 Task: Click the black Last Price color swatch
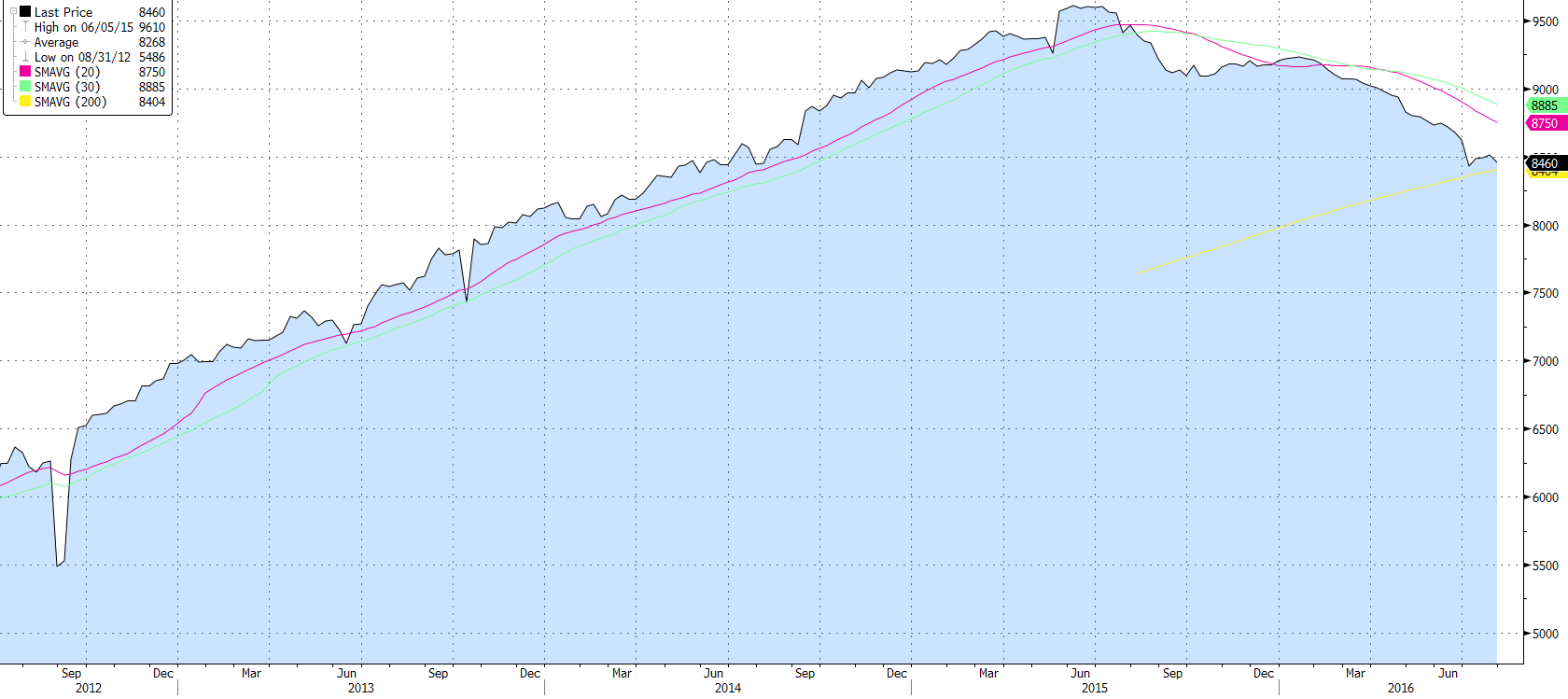[x=25, y=12]
